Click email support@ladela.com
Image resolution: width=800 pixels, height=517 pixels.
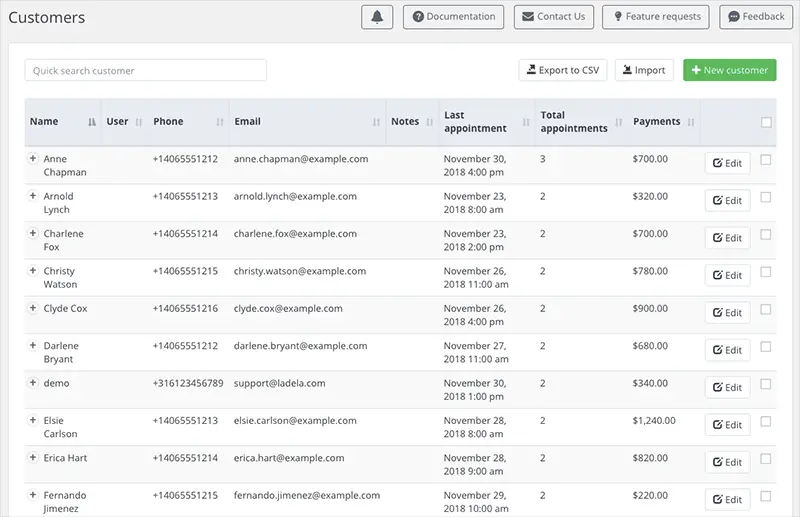(x=280, y=383)
